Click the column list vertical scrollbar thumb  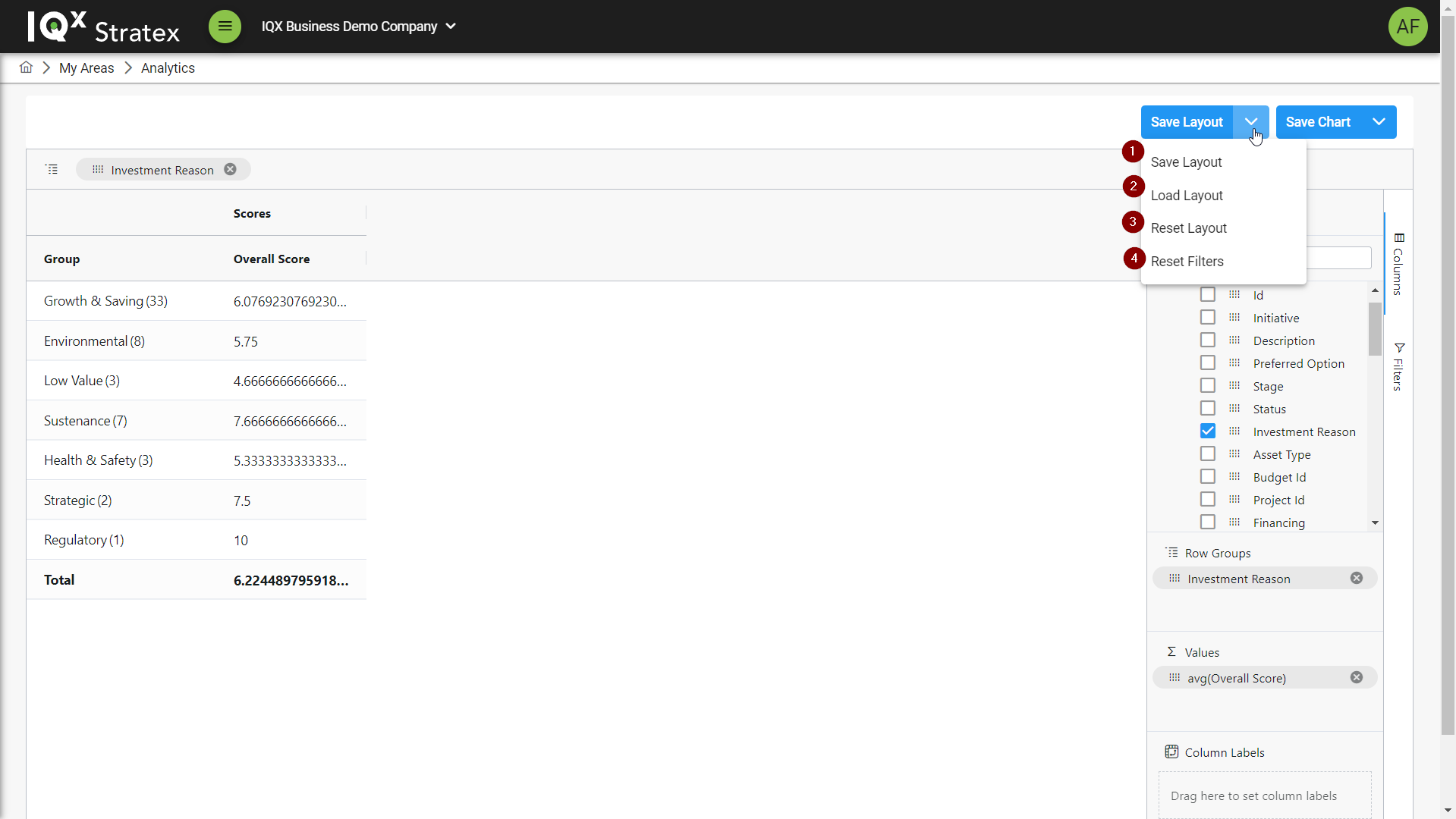coord(1374,328)
